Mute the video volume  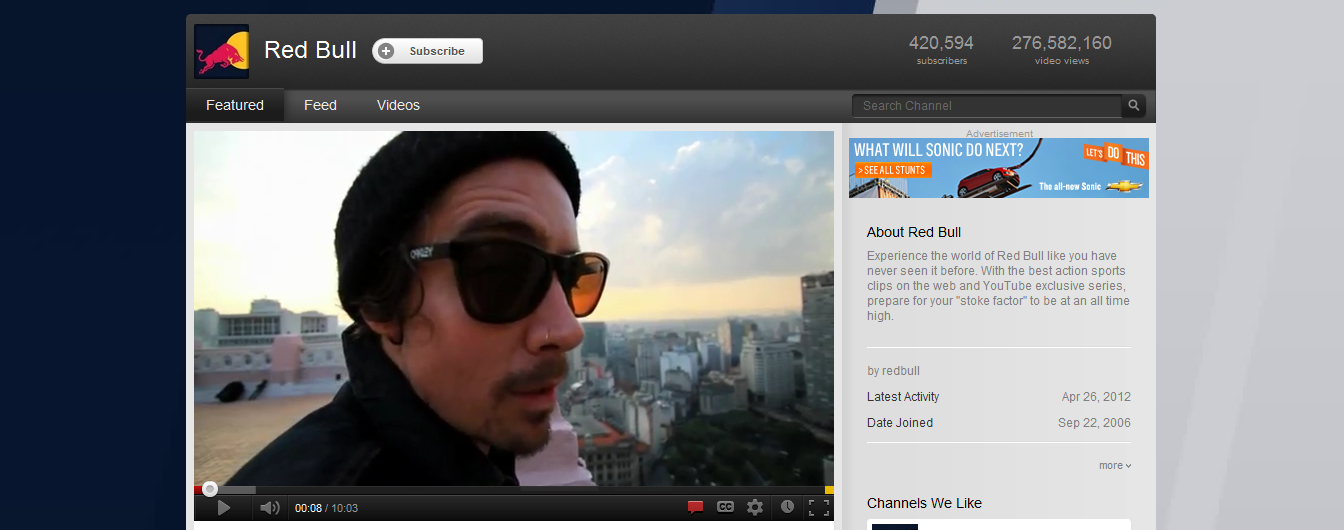[x=269, y=508]
